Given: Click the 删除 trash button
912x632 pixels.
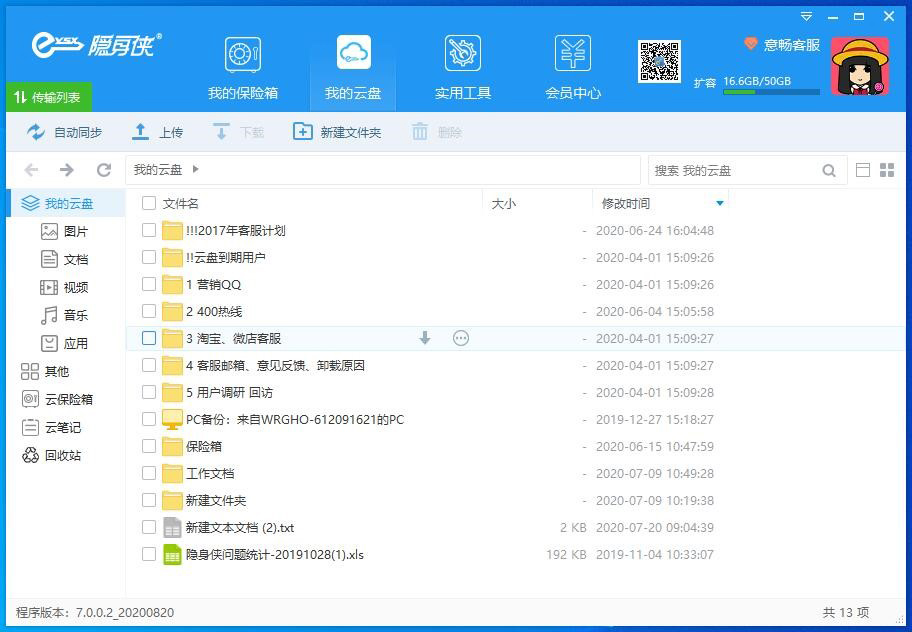Looking at the screenshot, I should pyautogui.click(x=437, y=133).
